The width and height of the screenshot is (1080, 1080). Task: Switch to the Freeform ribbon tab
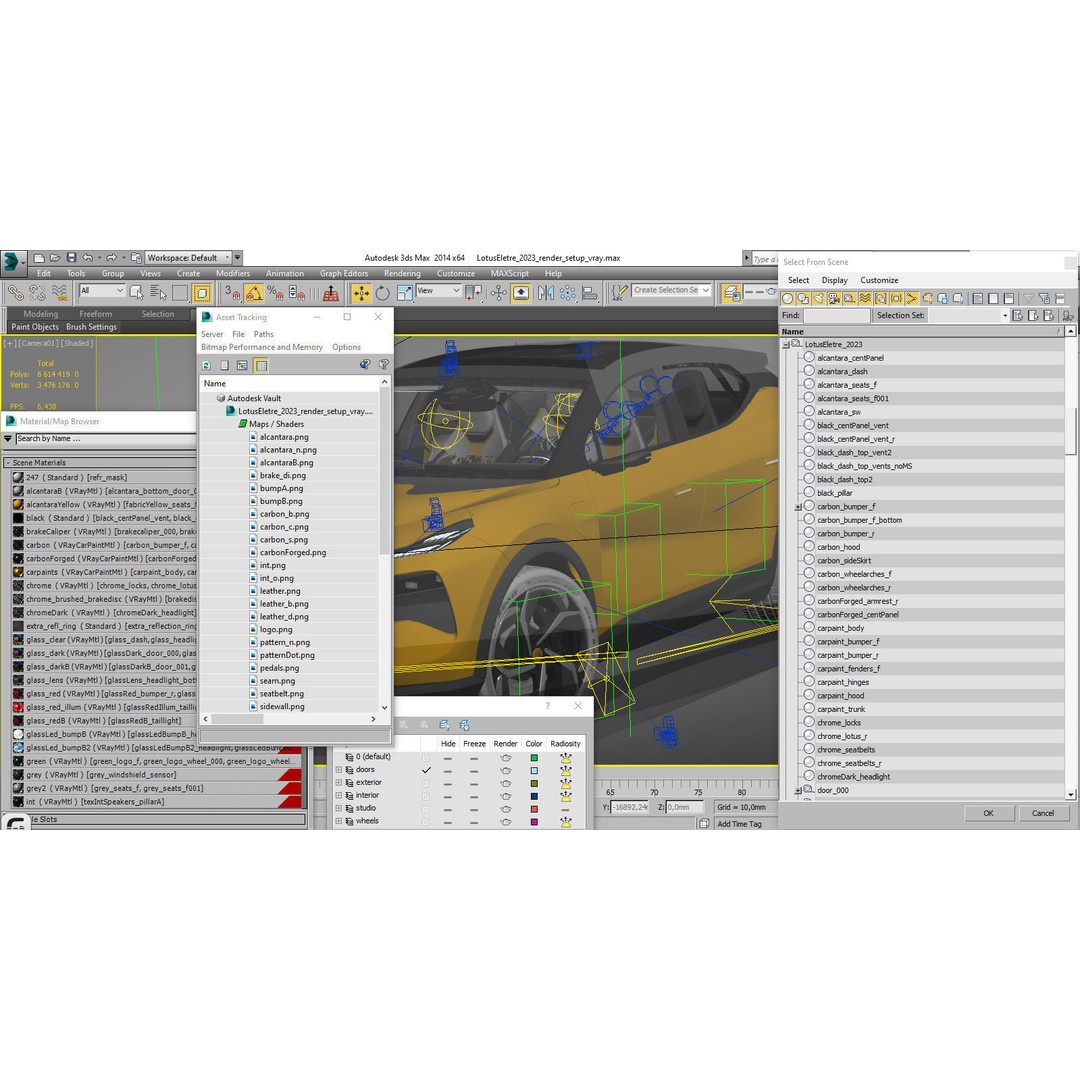pyautogui.click(x=95, y=314)
